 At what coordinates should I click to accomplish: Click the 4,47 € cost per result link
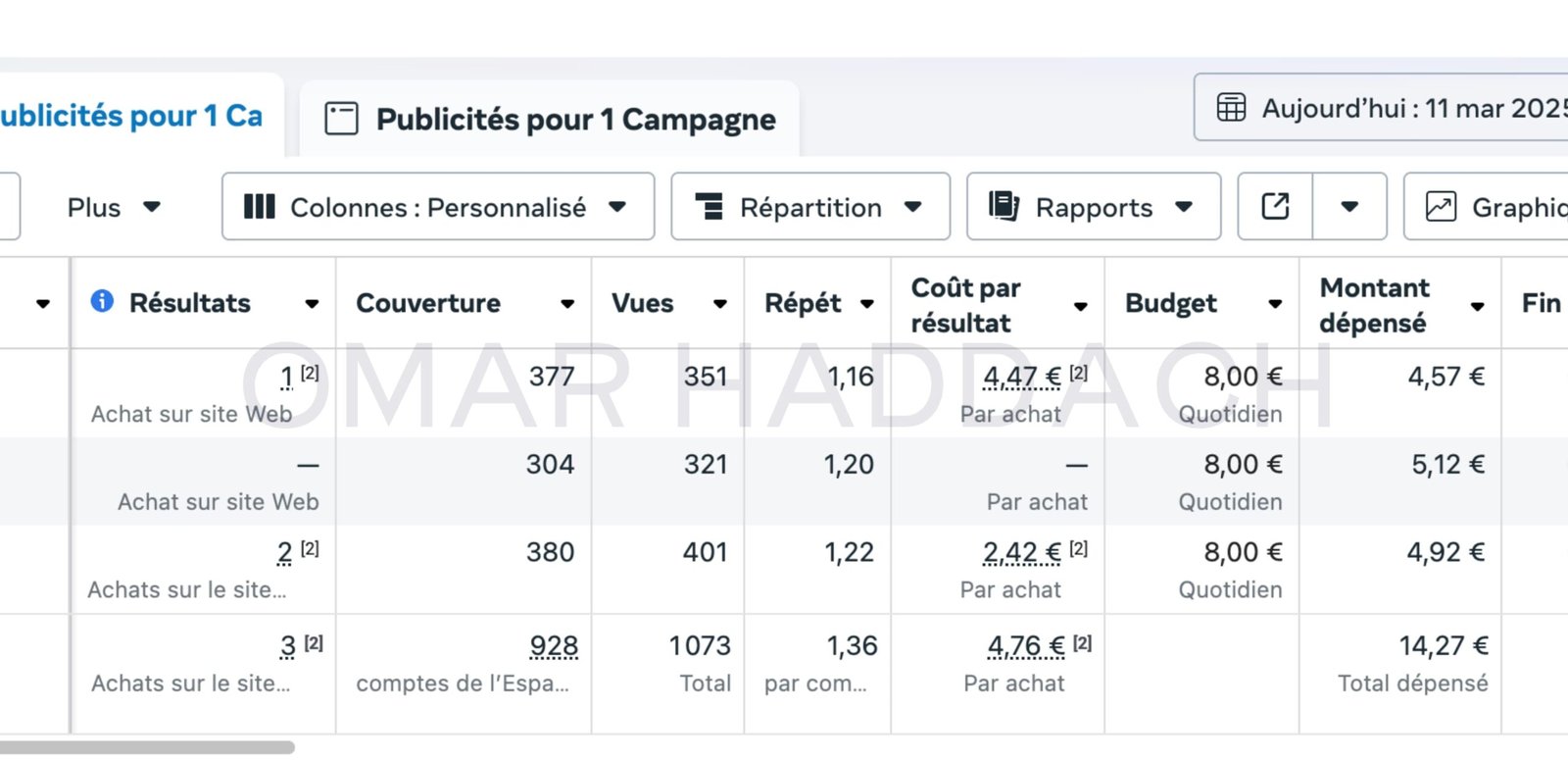point(1021,377)
